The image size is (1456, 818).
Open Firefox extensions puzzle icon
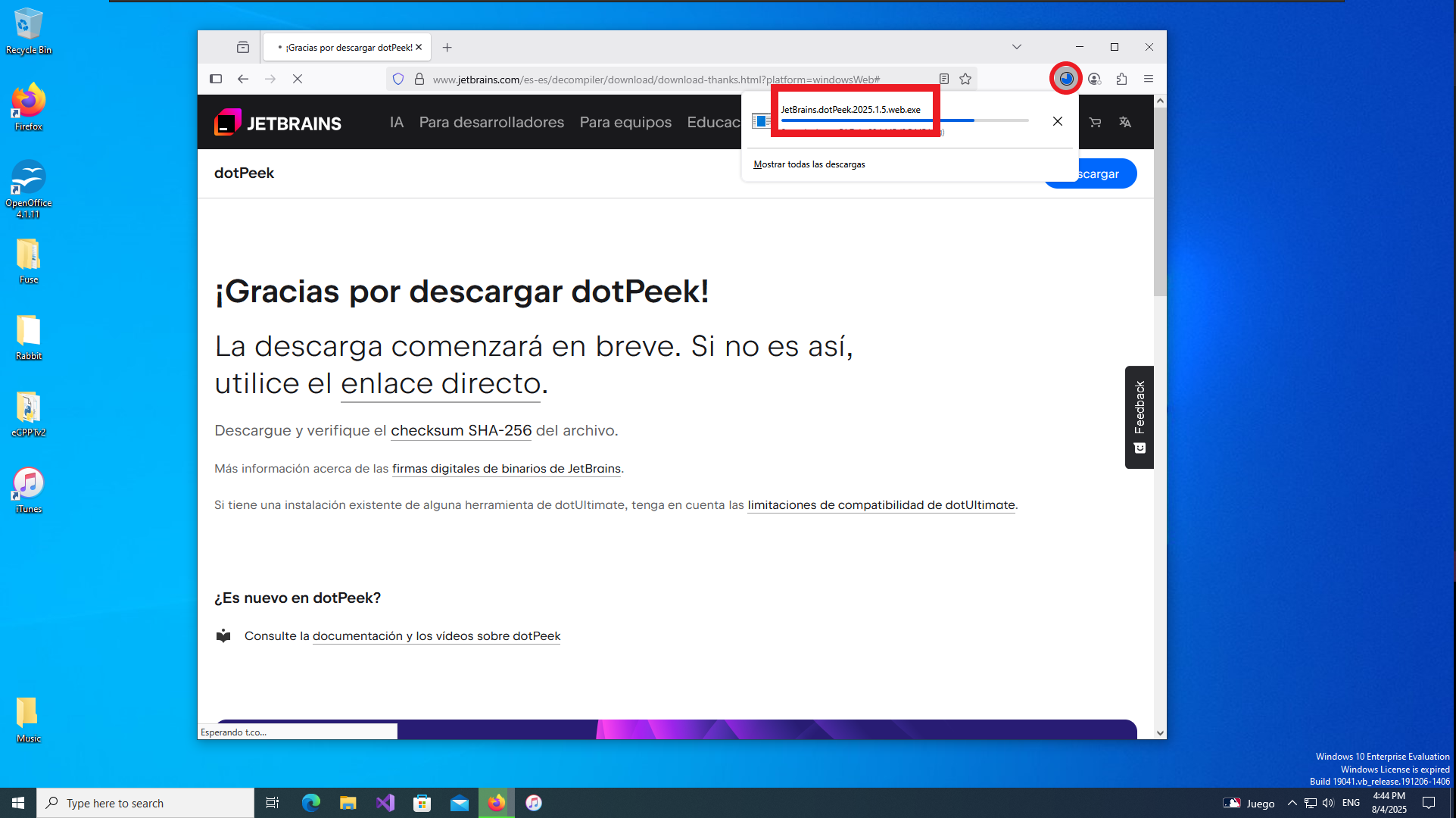point(1121,79)
